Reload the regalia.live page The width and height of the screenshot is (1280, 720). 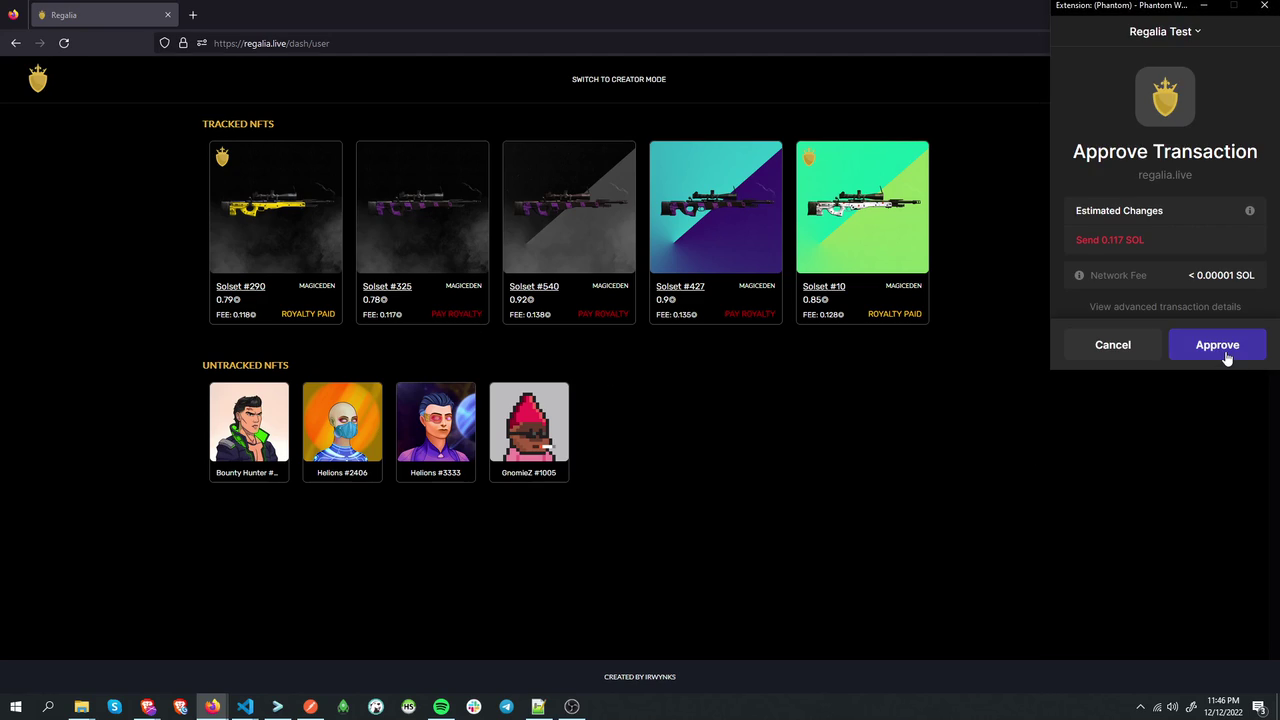[x=63, y=43]
